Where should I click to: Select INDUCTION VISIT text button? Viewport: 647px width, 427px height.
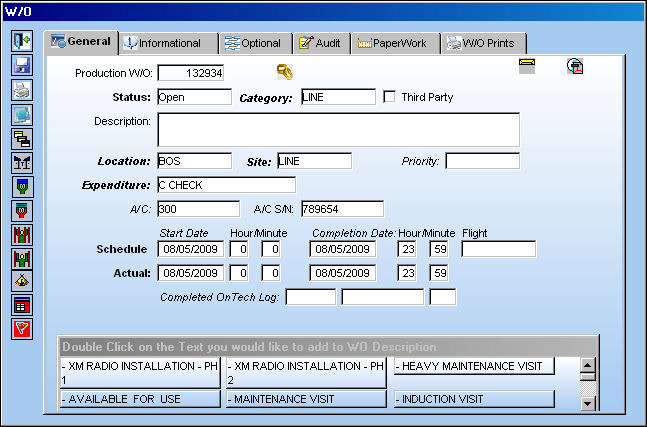[474, 399]
